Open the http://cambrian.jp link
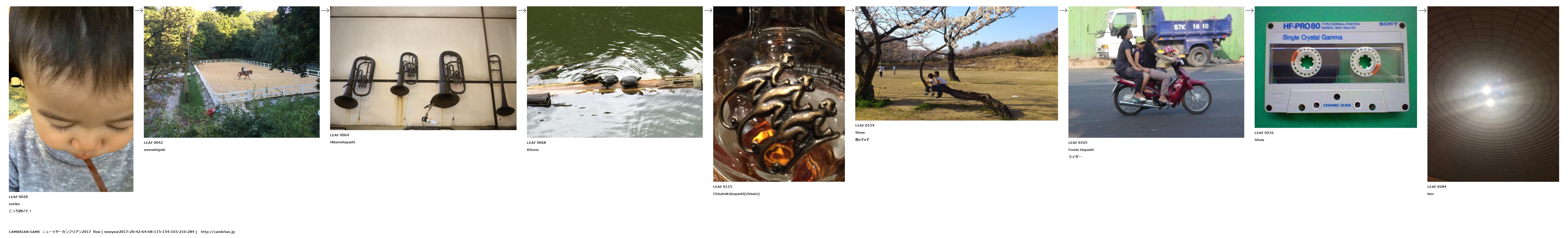 coord(218,232)
